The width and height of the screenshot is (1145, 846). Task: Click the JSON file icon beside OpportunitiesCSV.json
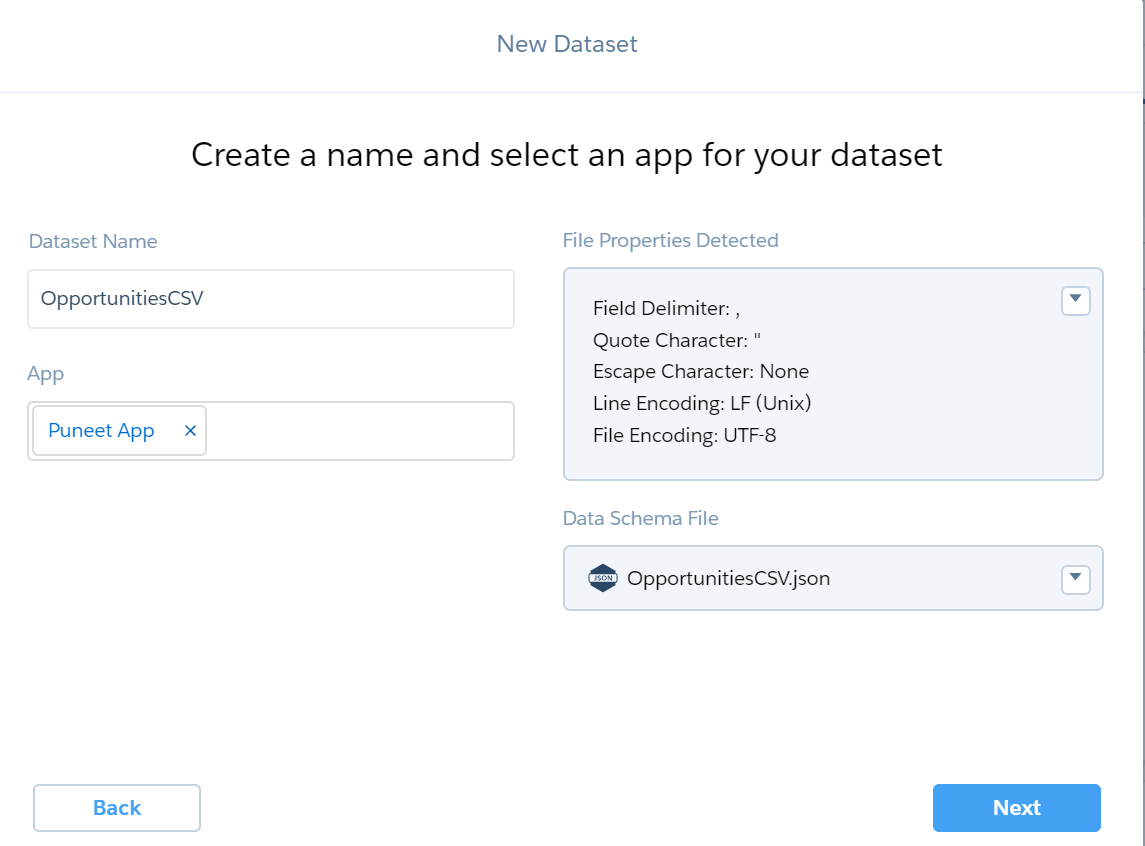coord(602,578)
